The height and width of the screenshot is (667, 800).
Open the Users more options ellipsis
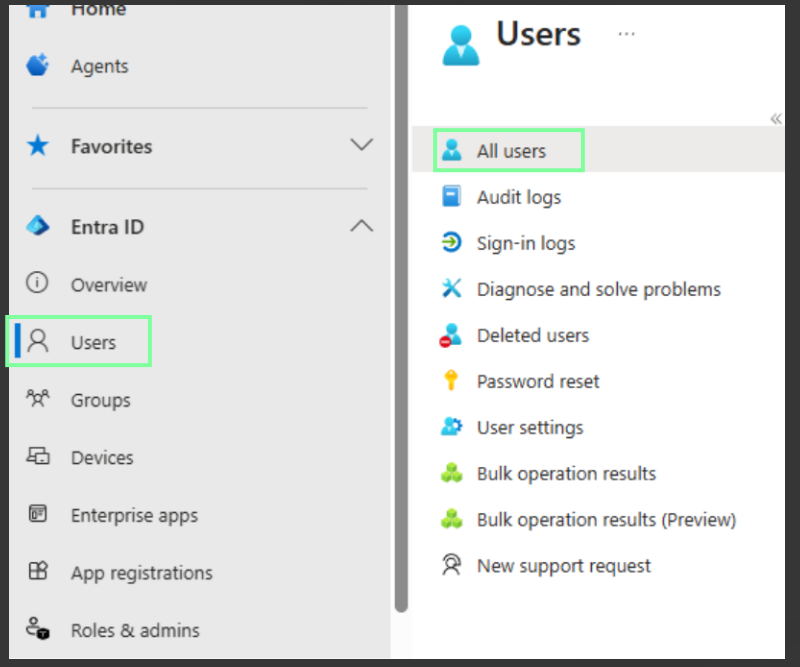click(x=627, y=34)
